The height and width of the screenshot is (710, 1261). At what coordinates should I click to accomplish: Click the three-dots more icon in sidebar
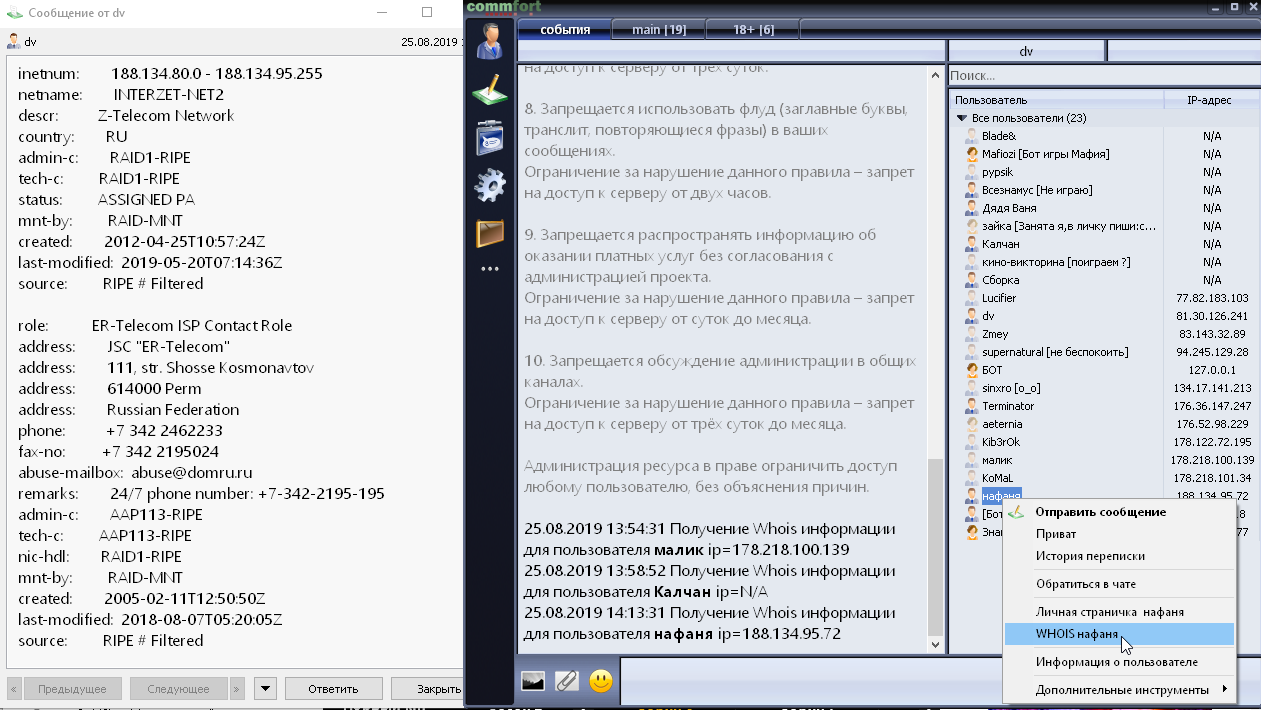pos(490,269)
